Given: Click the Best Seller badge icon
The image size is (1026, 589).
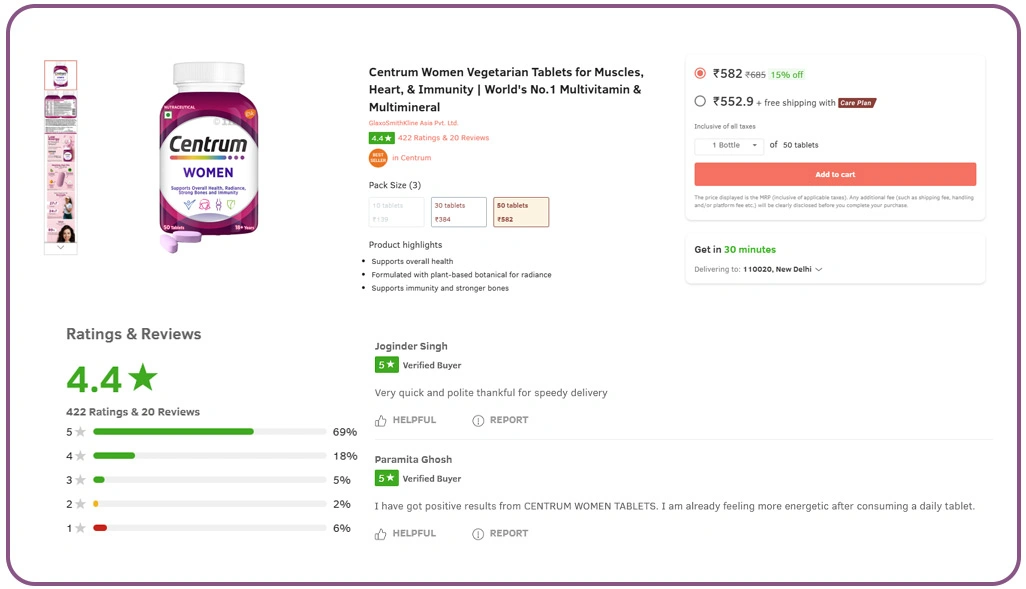Looking at the screenshot, I should [x=380, y=157].
